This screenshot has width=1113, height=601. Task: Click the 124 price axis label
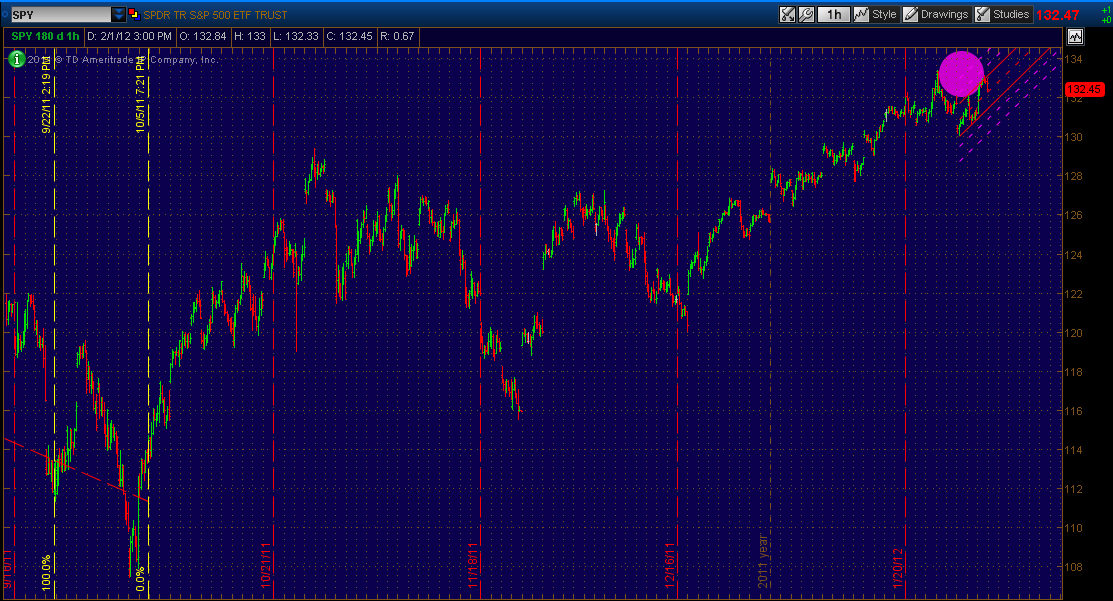[x=1075, y=255]
